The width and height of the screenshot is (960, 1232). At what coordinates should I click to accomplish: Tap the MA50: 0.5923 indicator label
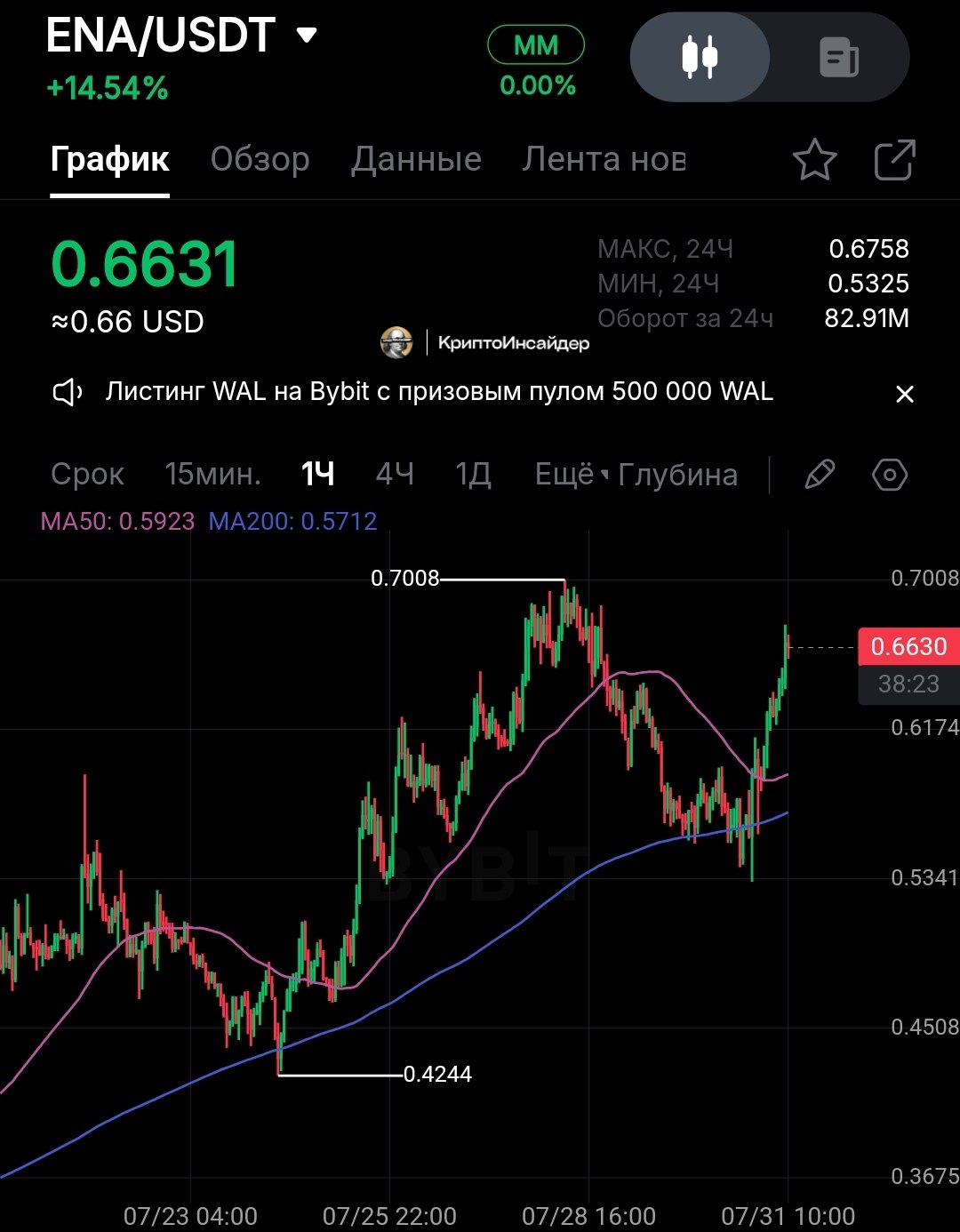[x=117, y=521]
